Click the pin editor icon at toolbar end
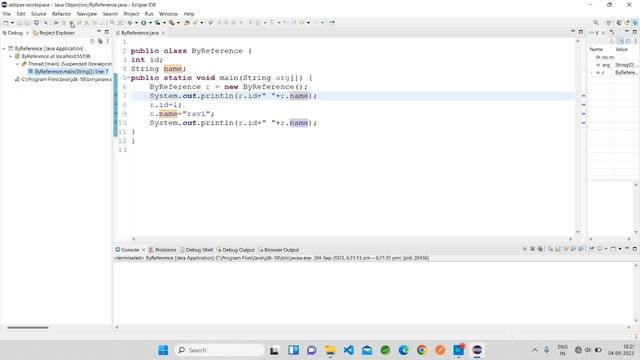Screen dimensions: 640x360 pos(332,23)
